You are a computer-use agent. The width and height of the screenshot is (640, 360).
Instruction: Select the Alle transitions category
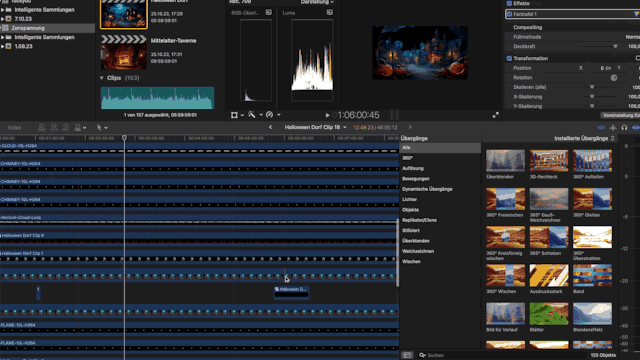(440, 148)
